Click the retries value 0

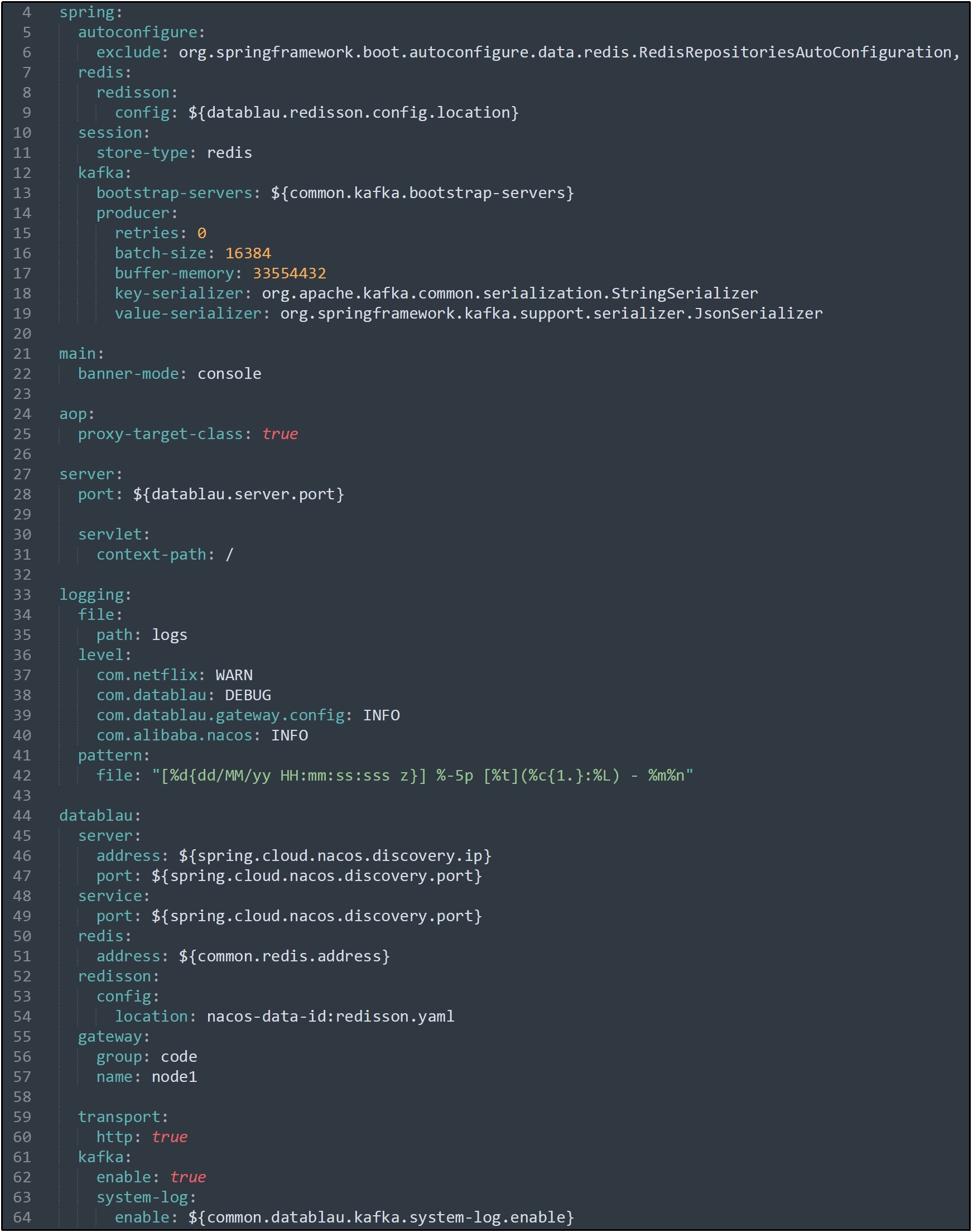(x=201, y=234)
